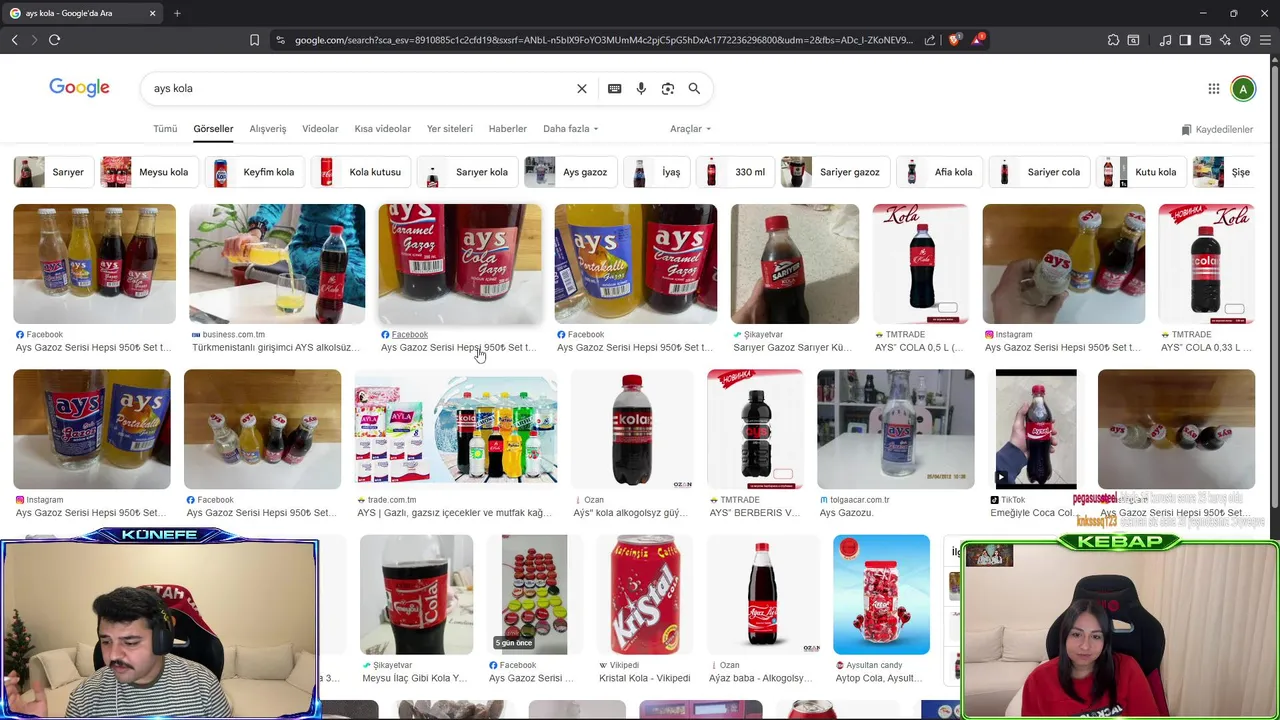Open the Haberler tab

coord(507,129)
